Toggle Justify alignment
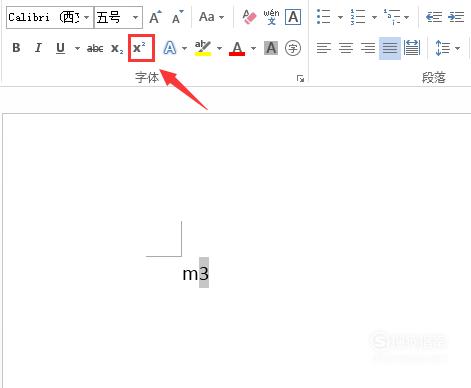471x388 pixels. tap(390, 48)
